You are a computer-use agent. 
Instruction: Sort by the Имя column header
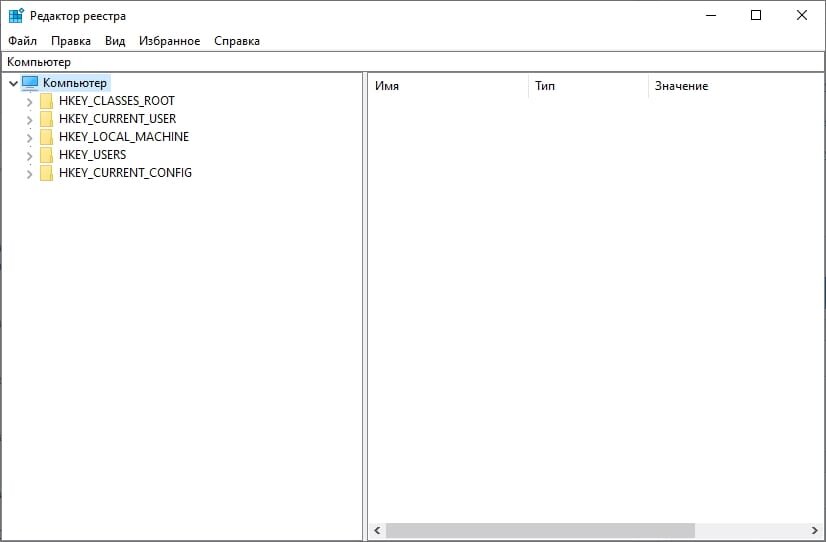pyautogui.click(x=448, y=86)
